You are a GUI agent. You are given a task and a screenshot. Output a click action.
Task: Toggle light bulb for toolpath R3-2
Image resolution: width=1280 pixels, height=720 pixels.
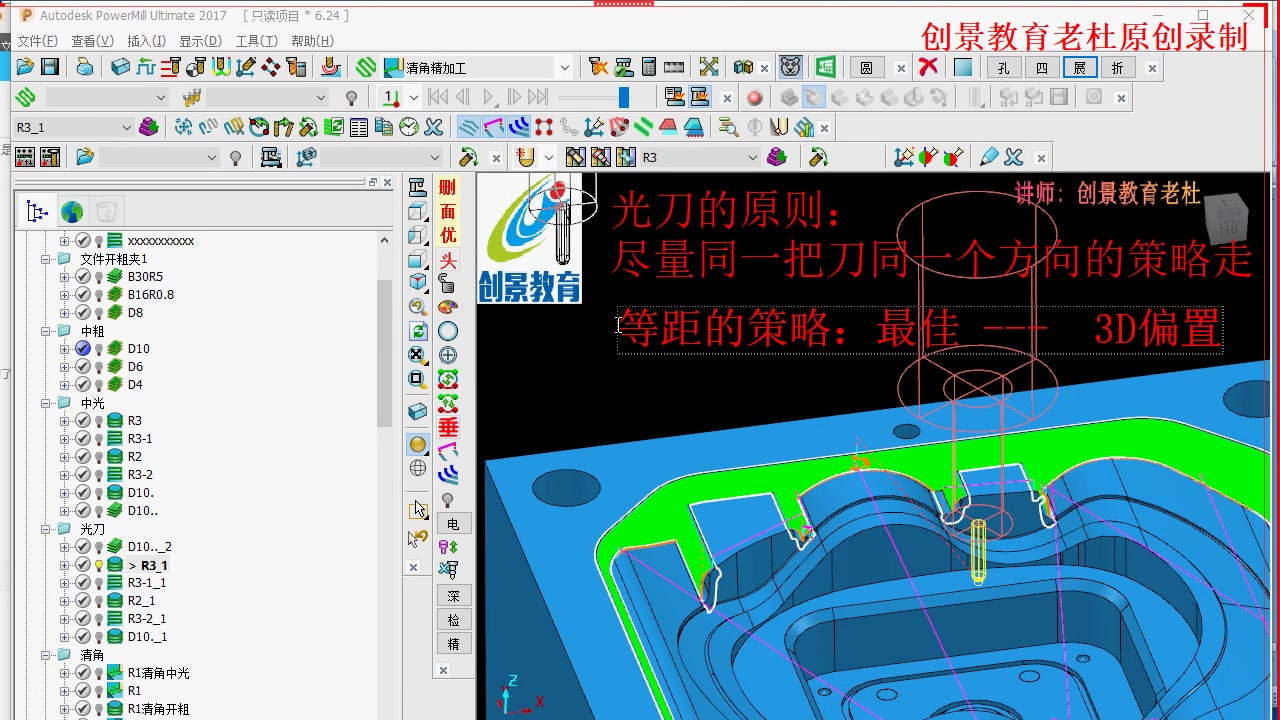pyautogui.click(x=99, y=474)
